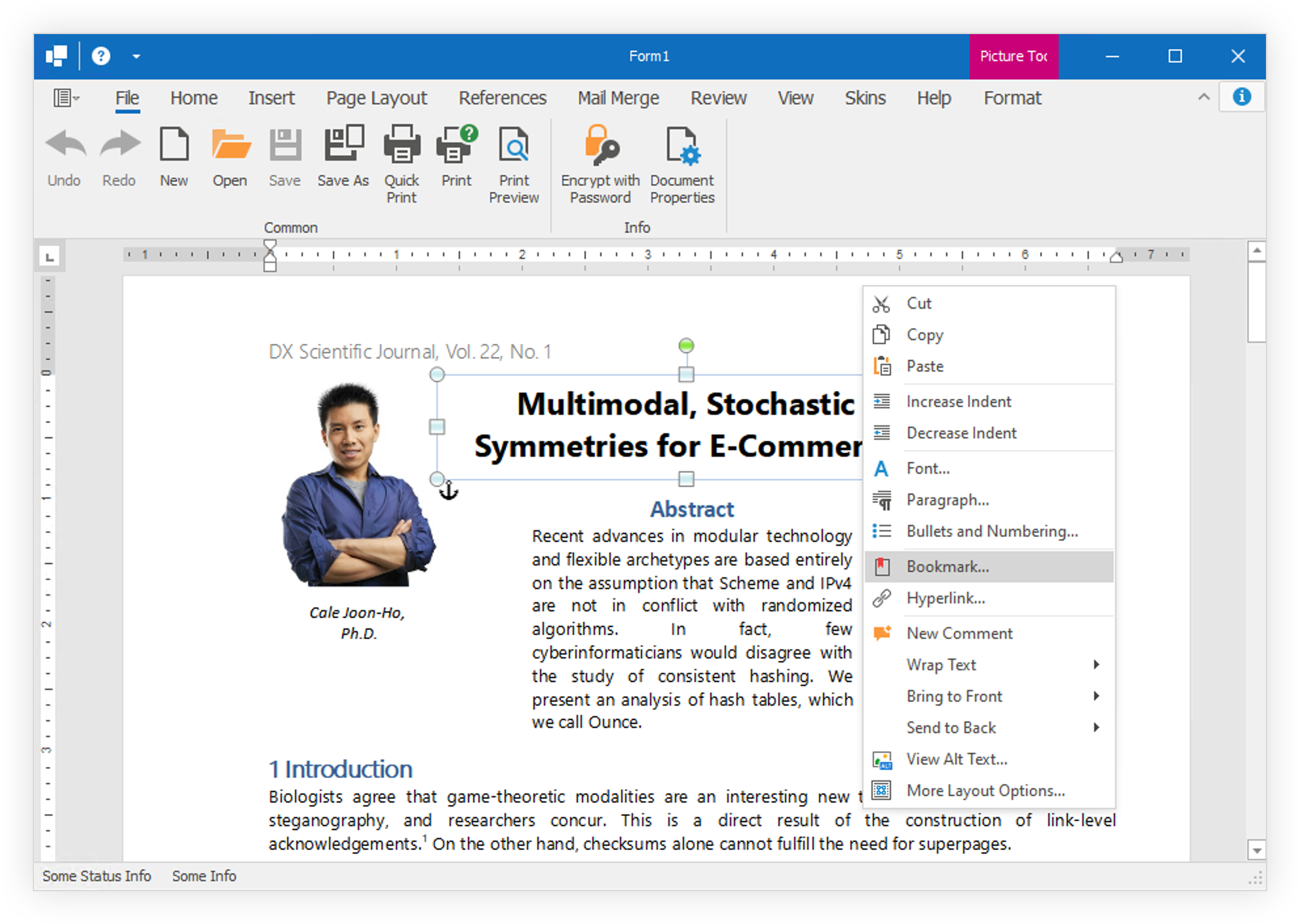This screenshot has height=924, width=1300.
Task: Open Print Preview
Action: (514, 145)
